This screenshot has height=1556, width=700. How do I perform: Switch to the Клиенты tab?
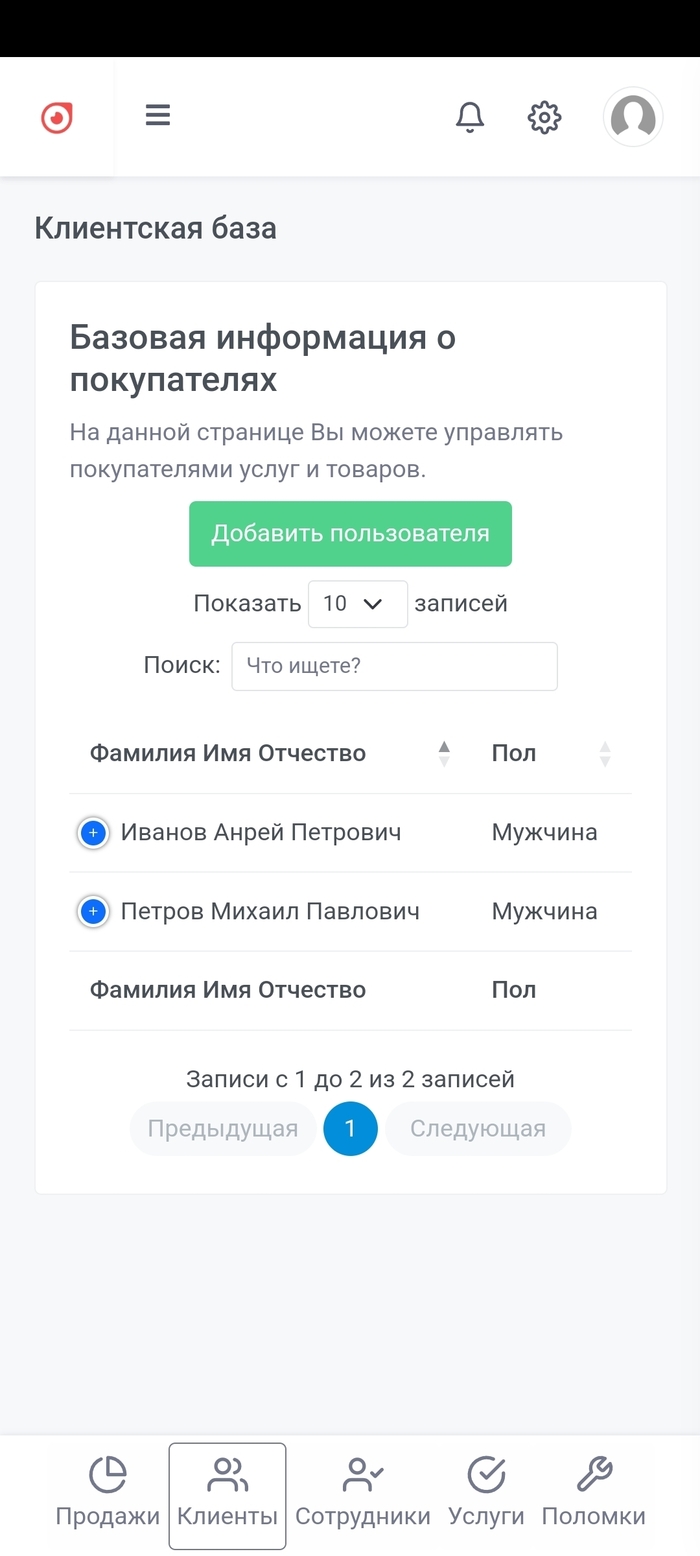coord(227,1494)
